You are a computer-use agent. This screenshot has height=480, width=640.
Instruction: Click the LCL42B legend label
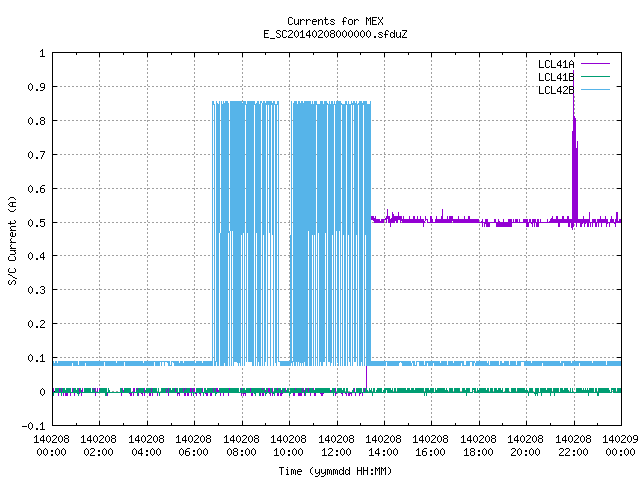pyautogui.click(x=556, y=90)
